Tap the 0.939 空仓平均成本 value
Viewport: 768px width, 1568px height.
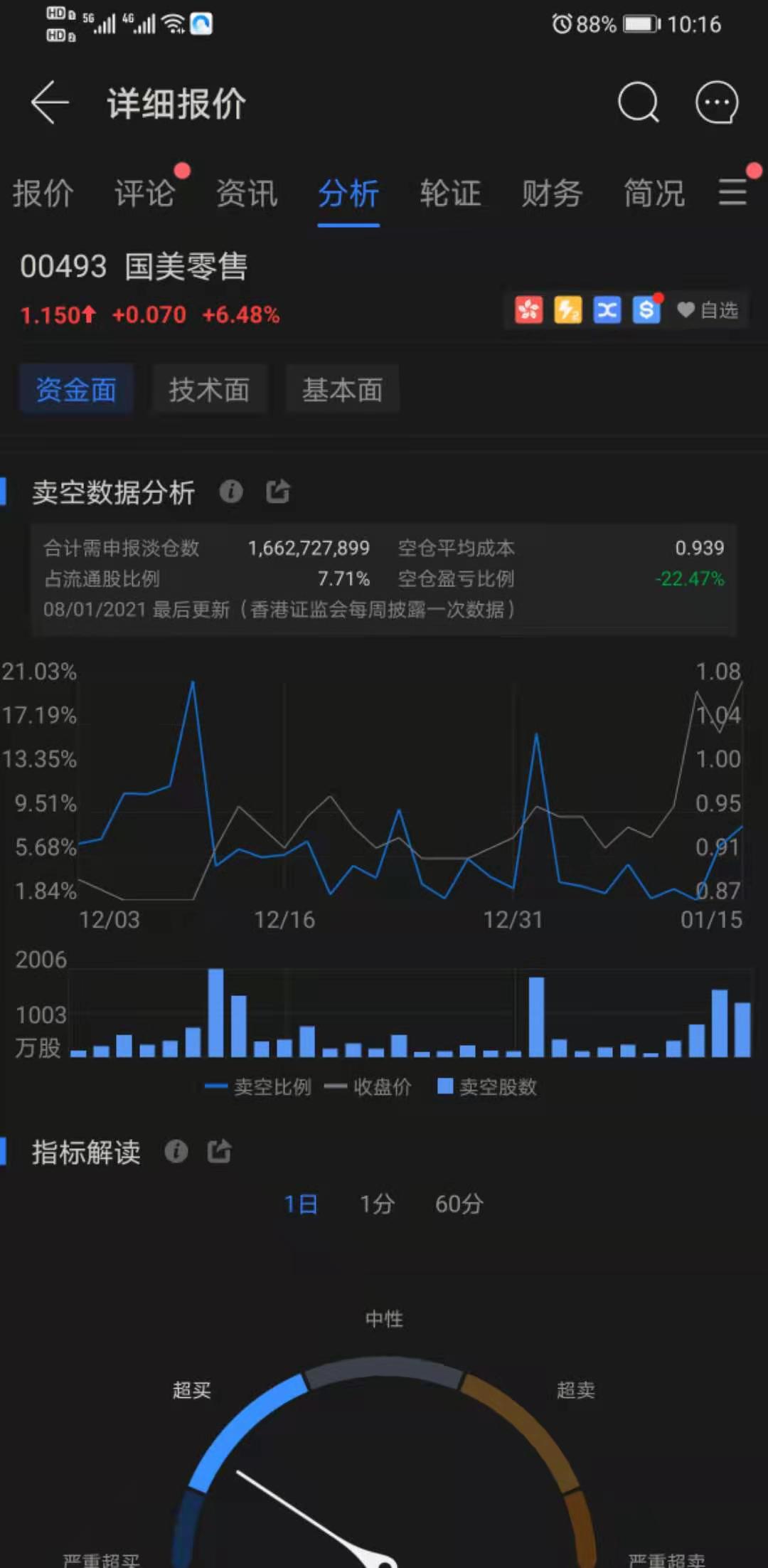pos(700,548)
